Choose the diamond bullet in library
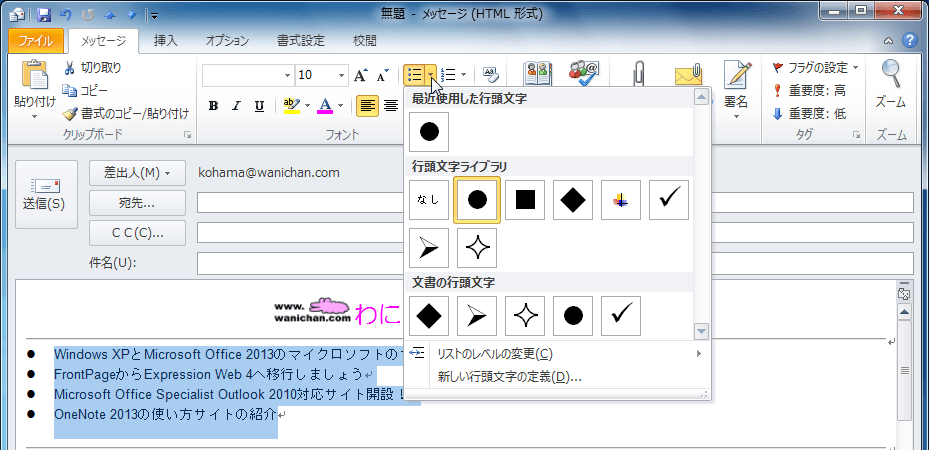 click(573, 200)
